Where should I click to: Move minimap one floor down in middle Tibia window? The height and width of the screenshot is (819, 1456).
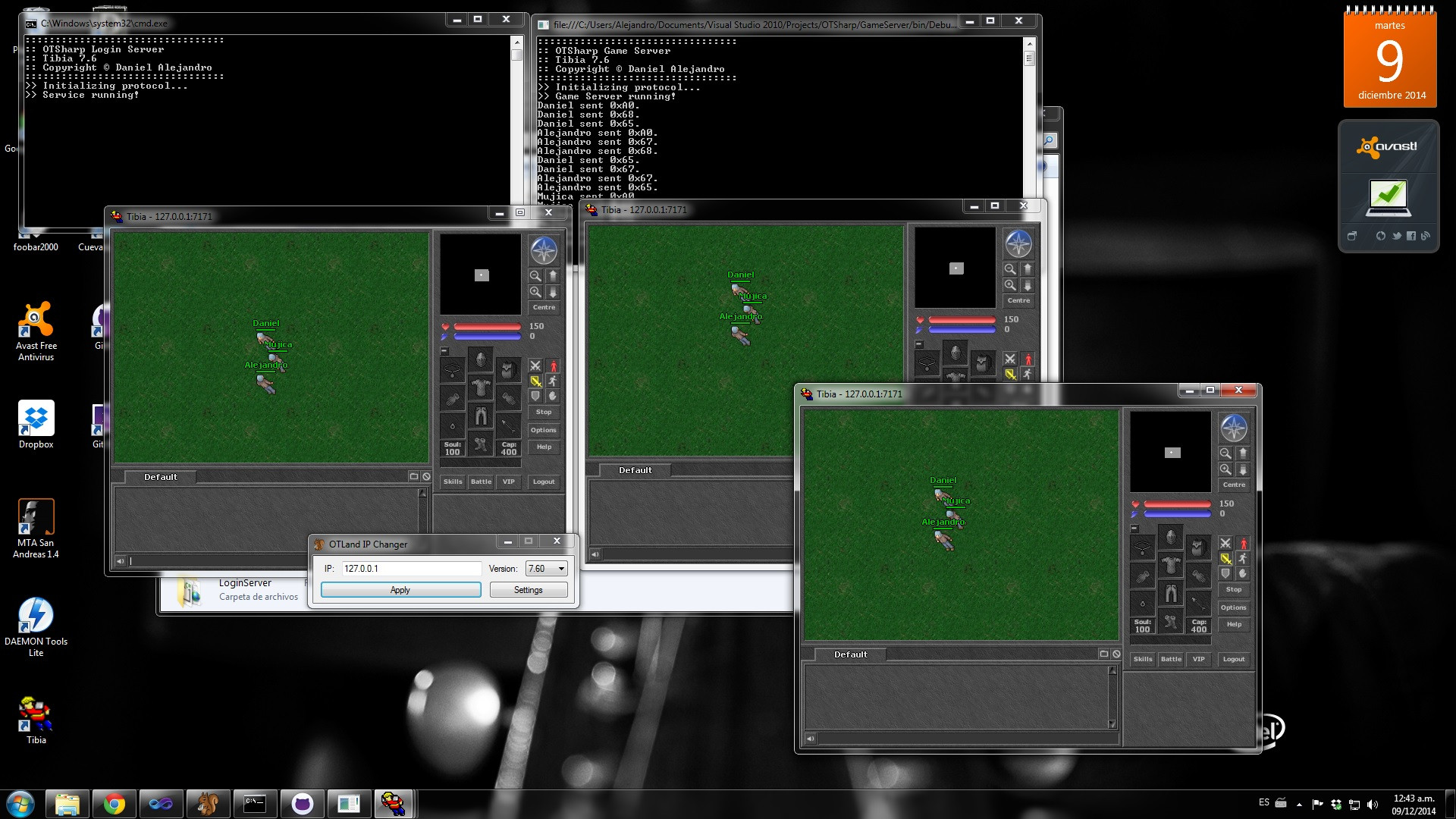(1028, 285)
